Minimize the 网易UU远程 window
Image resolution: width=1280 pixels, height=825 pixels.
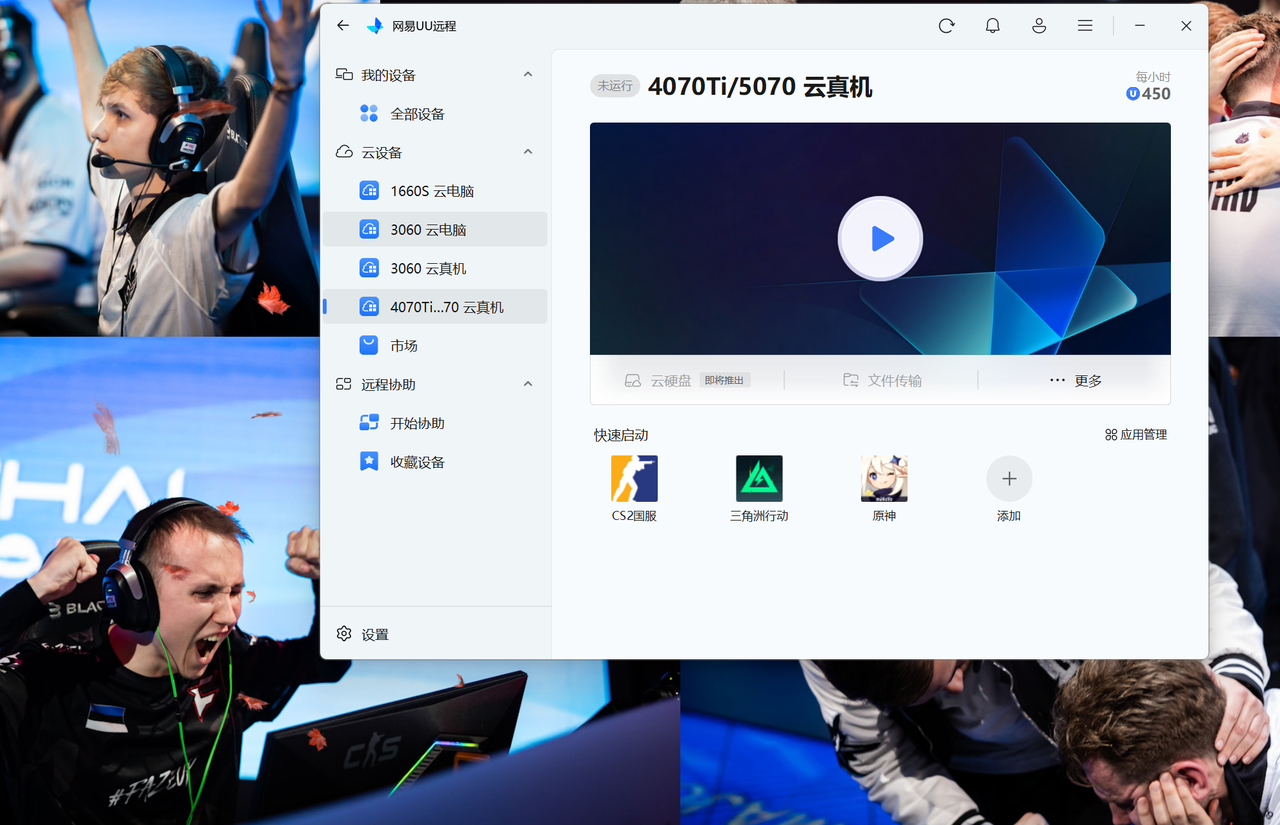1140,26
